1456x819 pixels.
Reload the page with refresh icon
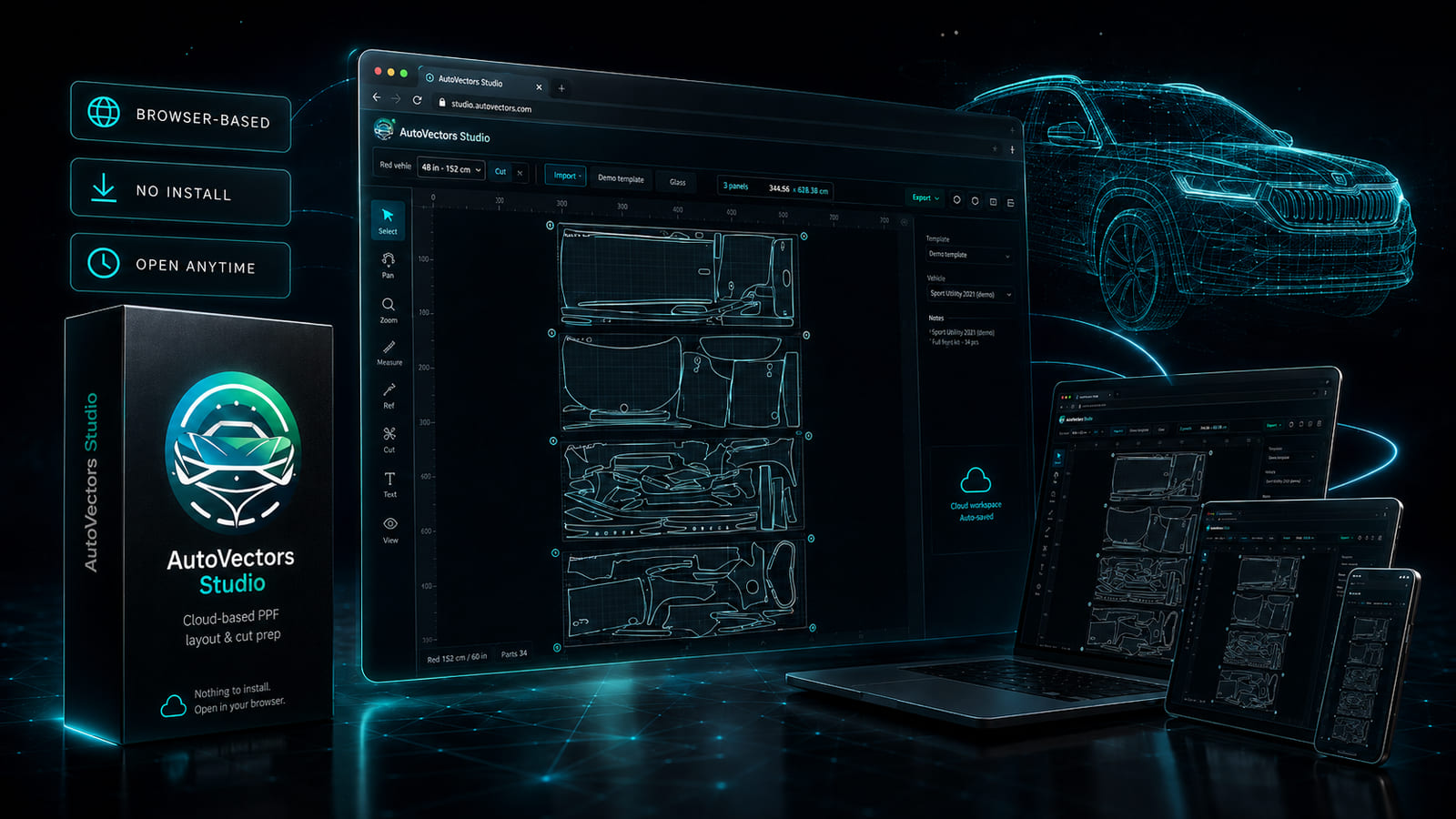coord(417,100)
